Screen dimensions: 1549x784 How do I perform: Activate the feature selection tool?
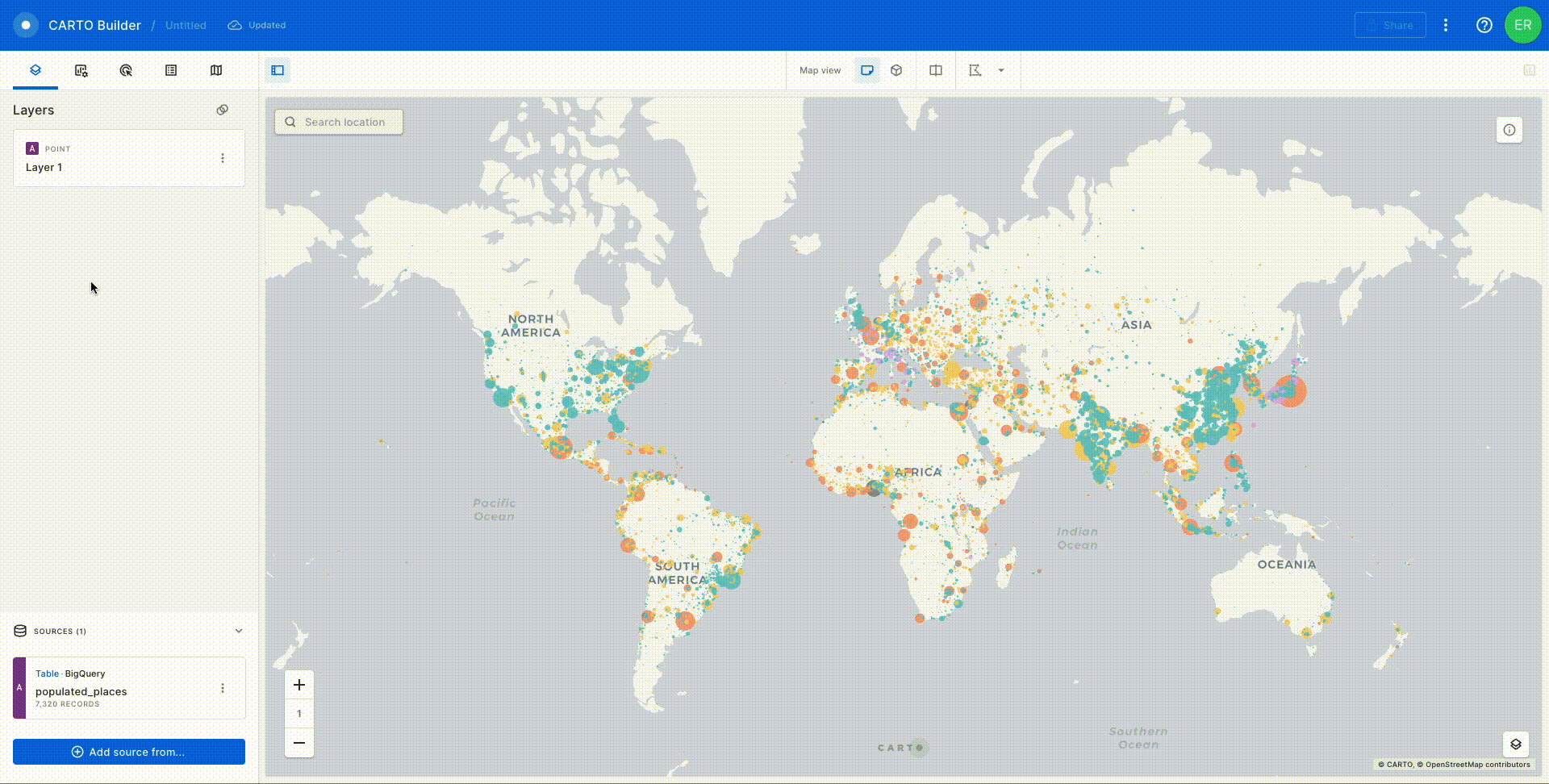[975, 70]
